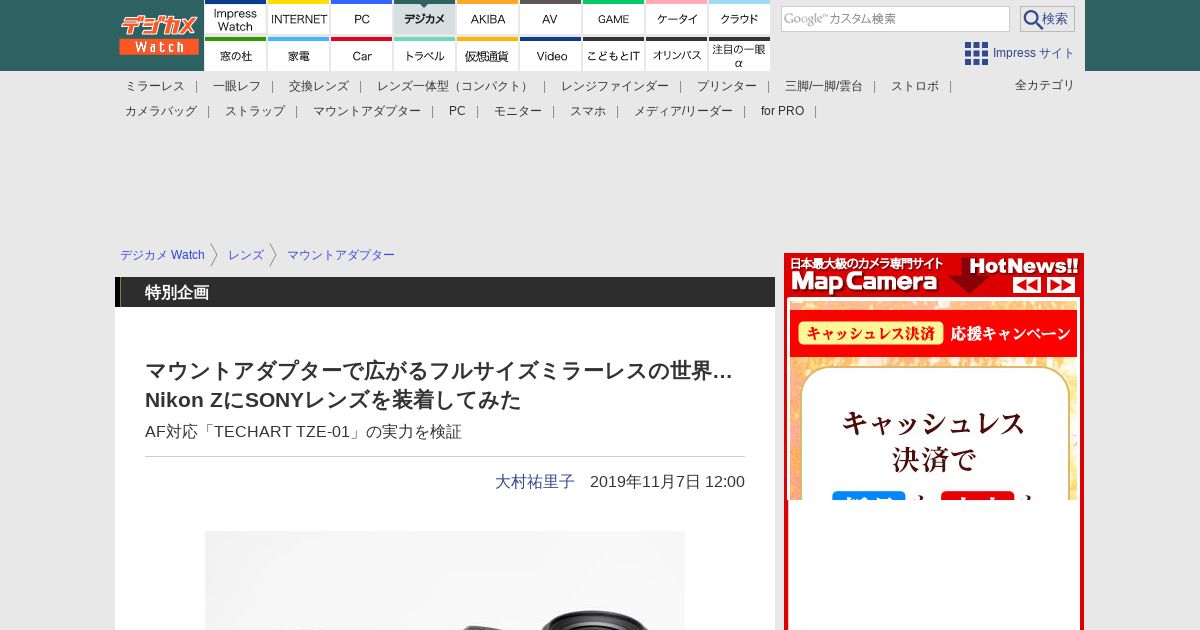
Task: Open the INTERNET Watch tab
Action: click(299, 18)
